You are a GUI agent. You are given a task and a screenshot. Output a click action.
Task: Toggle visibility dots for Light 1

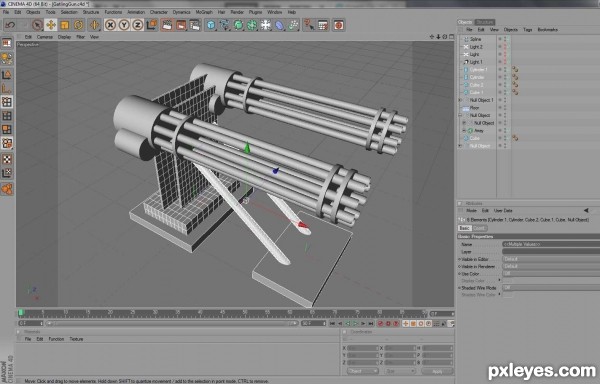(505, 62)
